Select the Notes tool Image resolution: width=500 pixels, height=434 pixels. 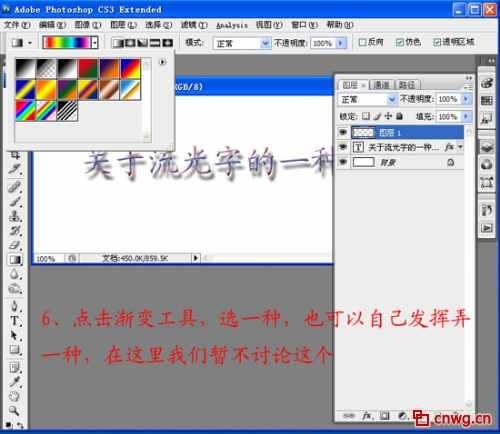[15, 367]
